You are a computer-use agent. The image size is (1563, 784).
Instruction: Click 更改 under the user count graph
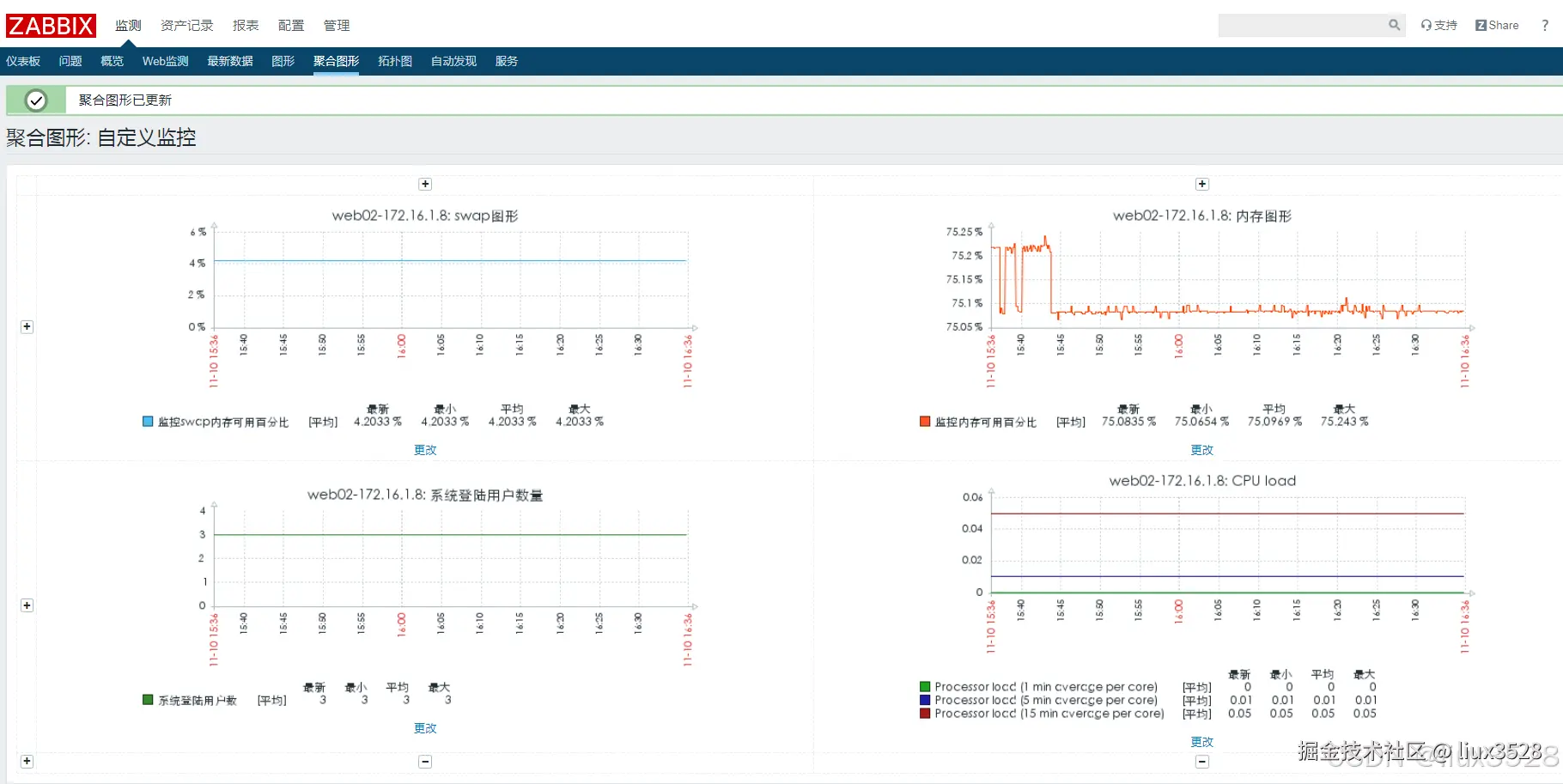point(425,728)
